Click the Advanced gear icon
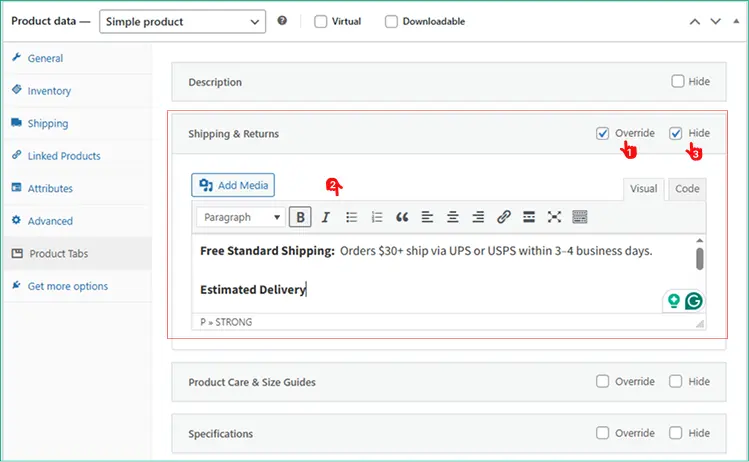This screenshot has height=462, width=749. [x=17, y=220]
